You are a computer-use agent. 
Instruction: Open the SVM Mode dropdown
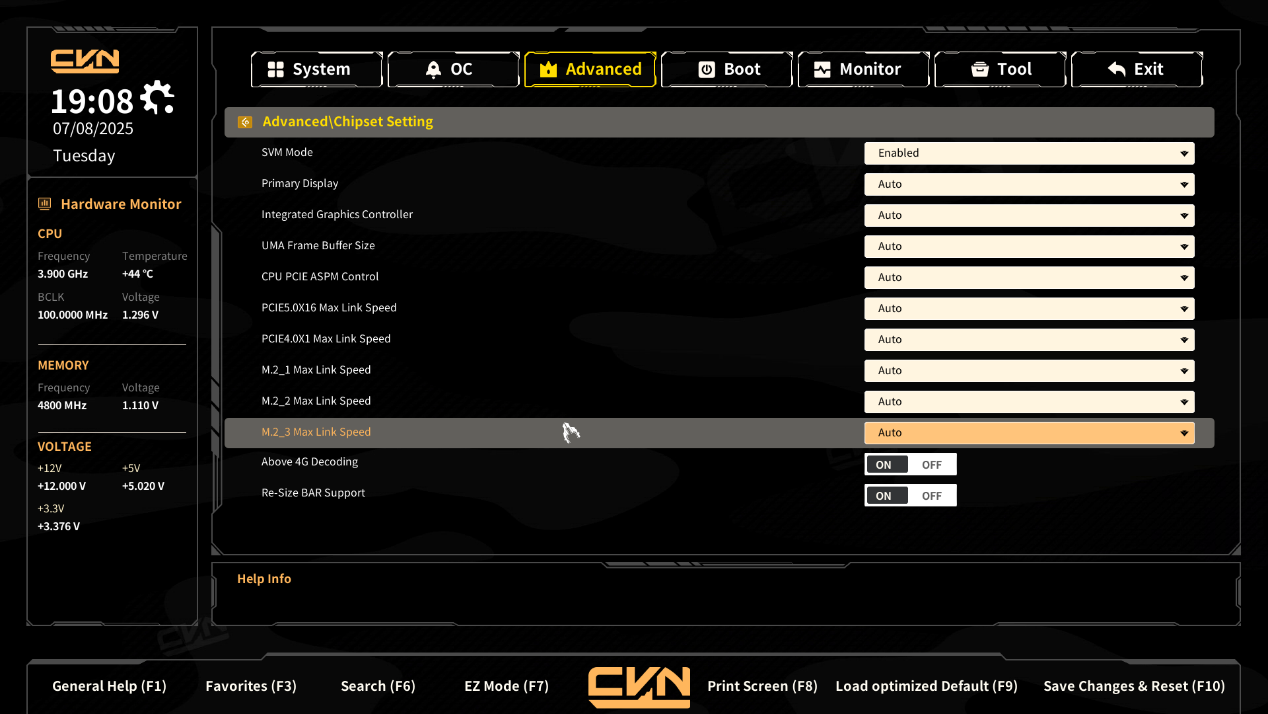pos(1029,153)
